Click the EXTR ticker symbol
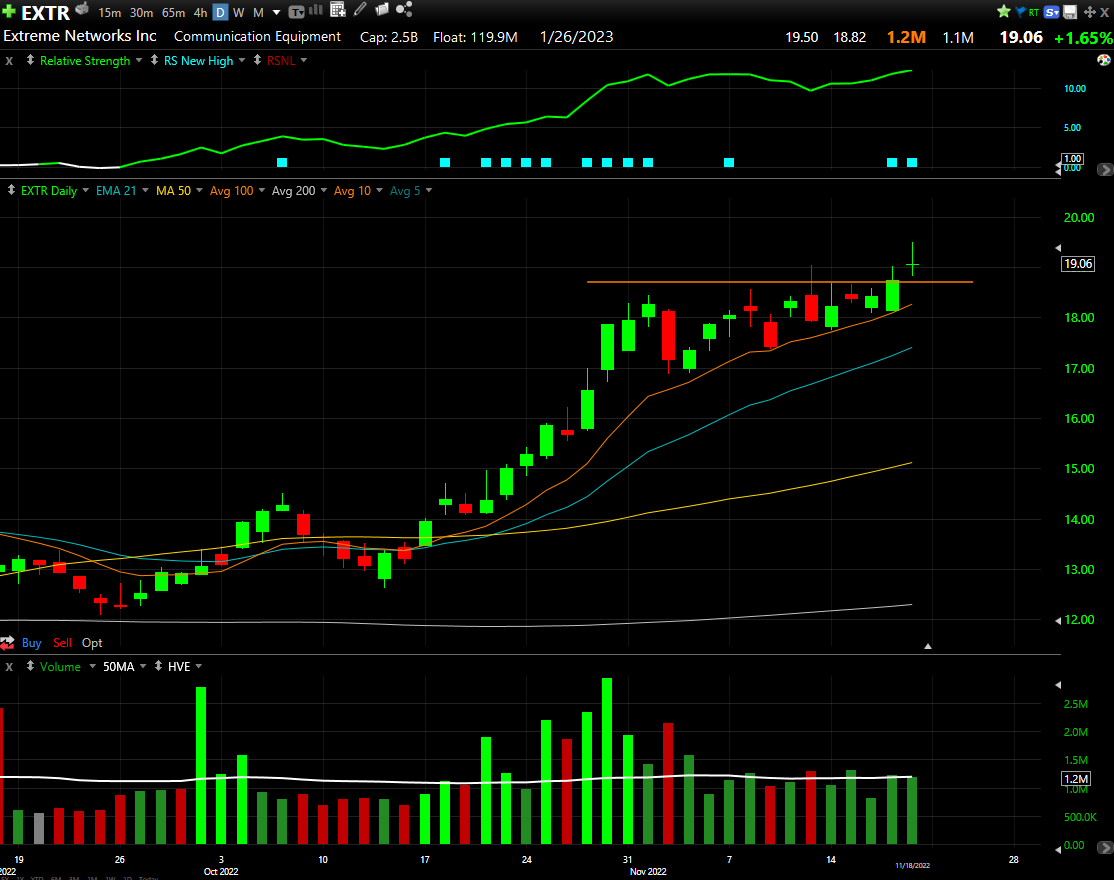 [45, 13]
